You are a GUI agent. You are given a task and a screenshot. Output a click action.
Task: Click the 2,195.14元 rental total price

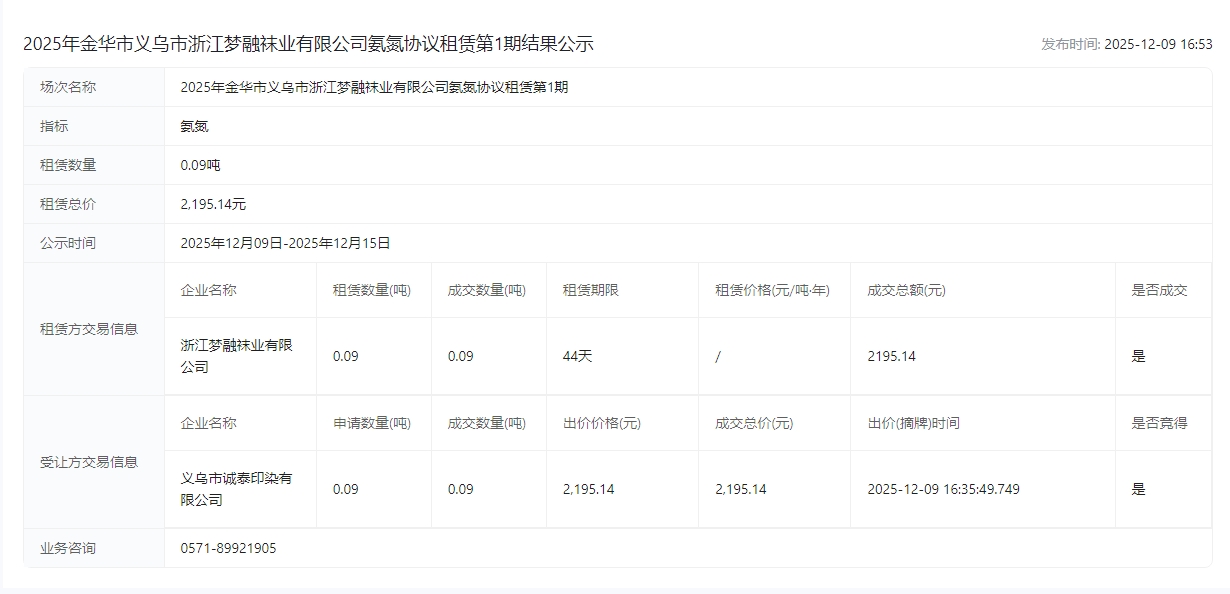pos(213,204)
